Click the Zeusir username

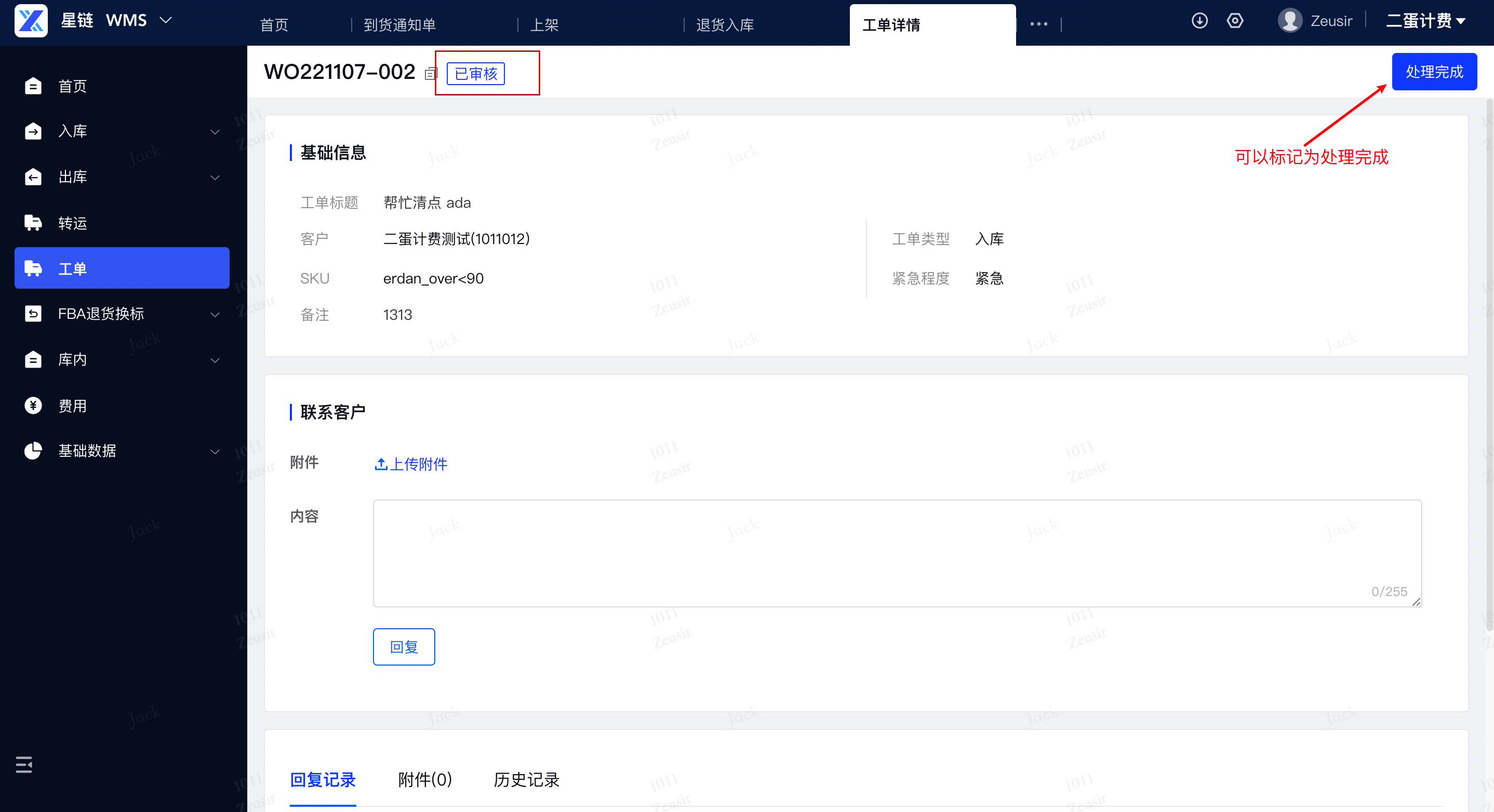coord(1331,21)
